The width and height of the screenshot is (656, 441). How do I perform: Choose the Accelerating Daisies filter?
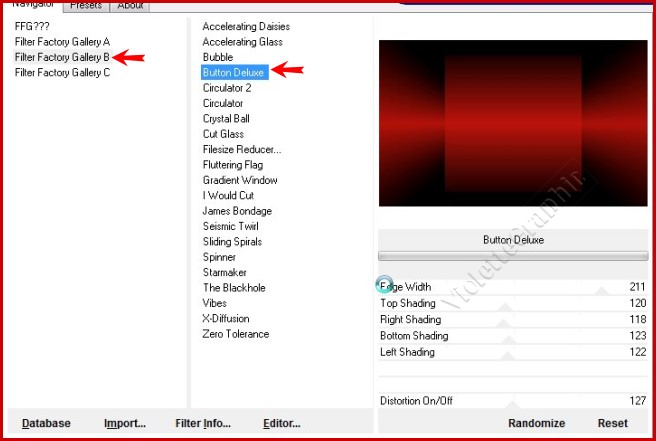246,26
